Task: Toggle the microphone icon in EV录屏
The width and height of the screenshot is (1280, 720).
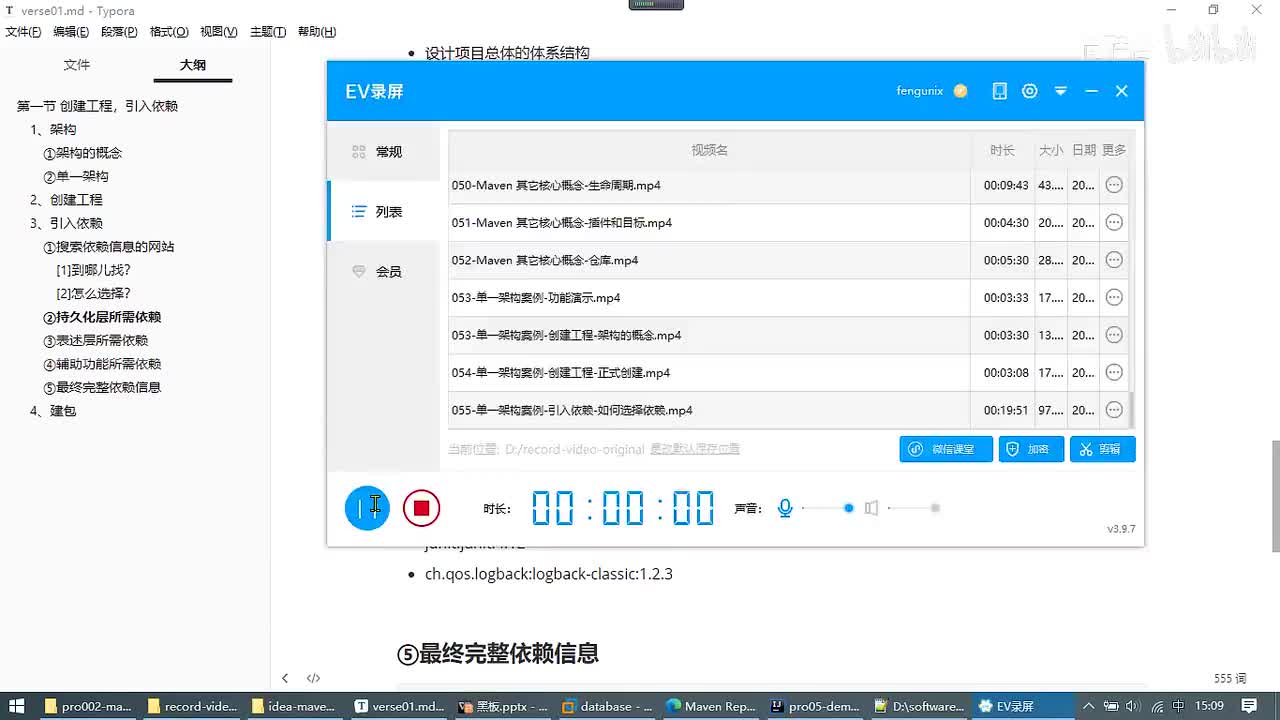Action: point(785,508)
